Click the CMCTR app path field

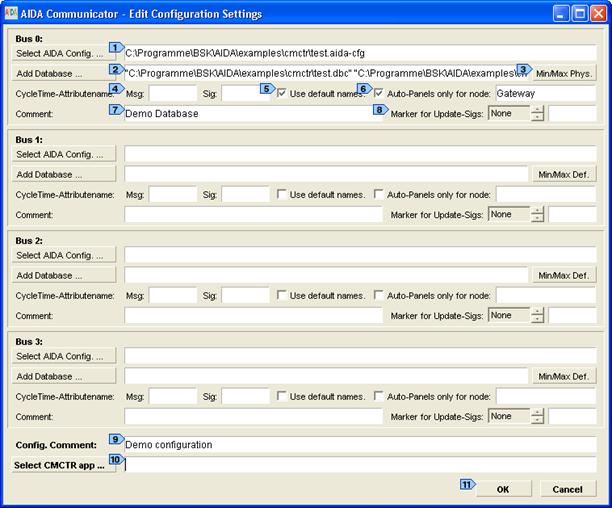pos(360,465)
